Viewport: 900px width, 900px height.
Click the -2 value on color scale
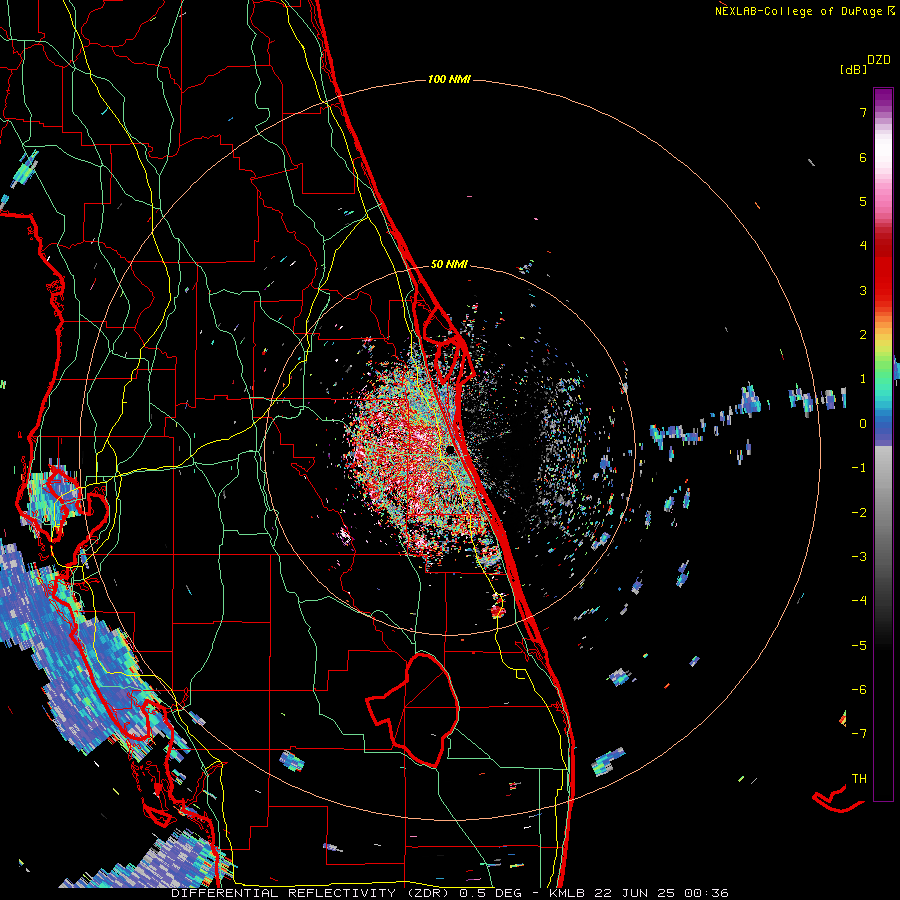click(859, 513)
